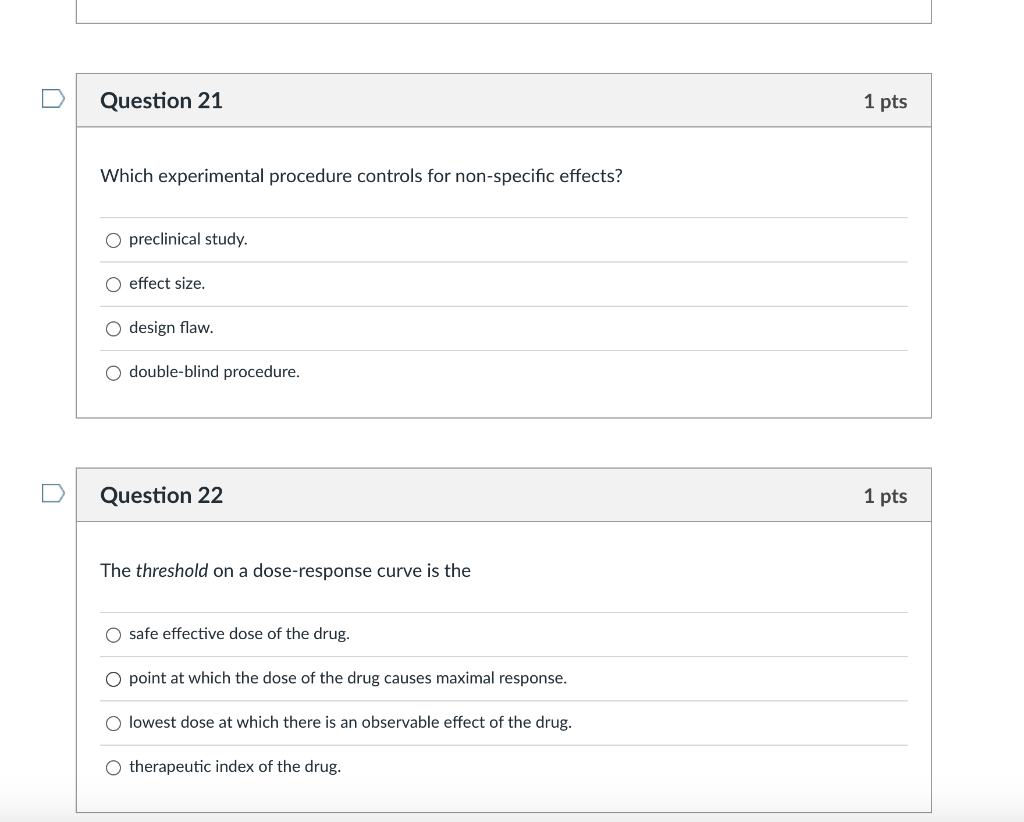
Task: Choose the 'effect size.' radio option
Action: point(113,285)
